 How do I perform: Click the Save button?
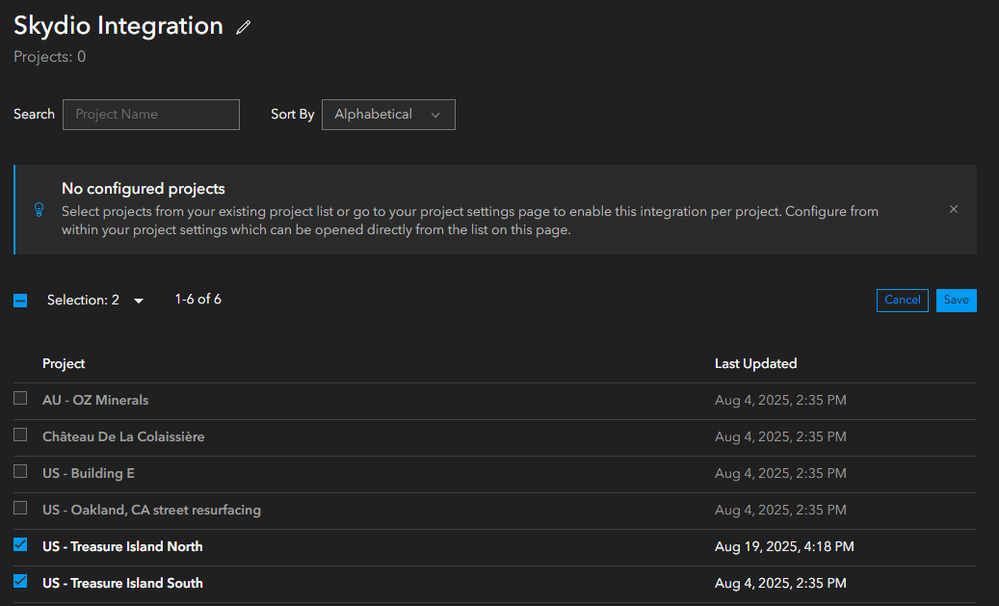tap(956, 300)
